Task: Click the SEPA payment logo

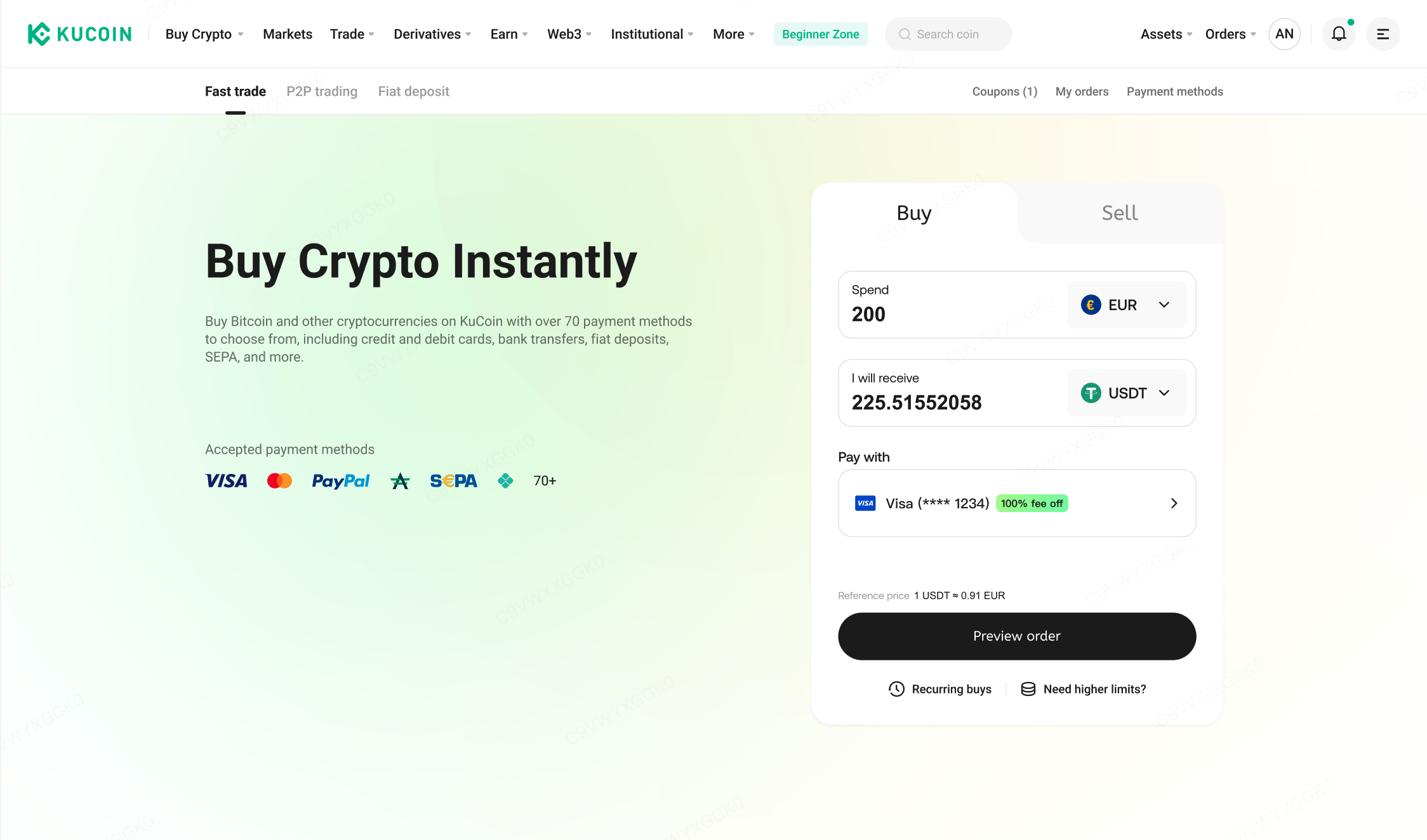Action: pos(453,481)
